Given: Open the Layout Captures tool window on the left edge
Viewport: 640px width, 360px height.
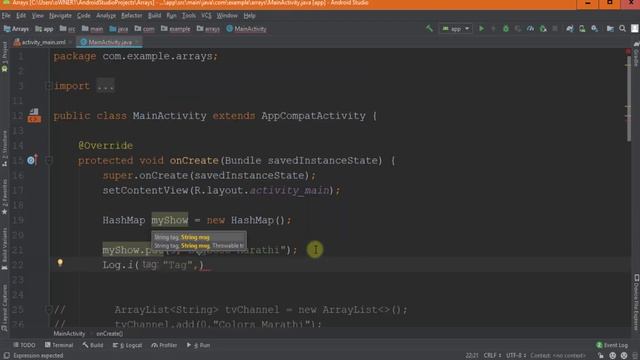Looking at the screenshot, I should point(4,307).
